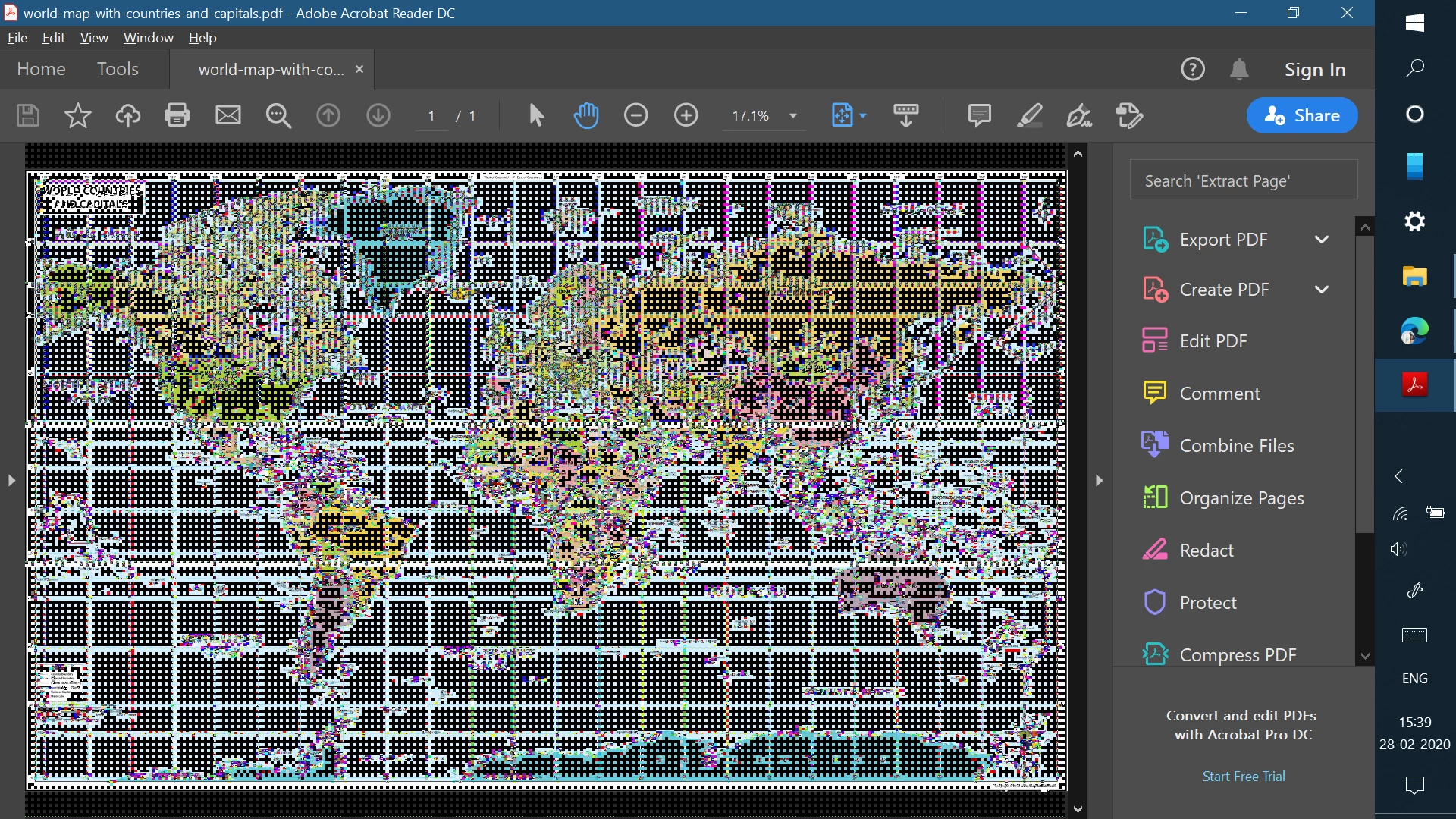
Task: Click the zoom in plus icon
Action: click(x=686, y=115)
